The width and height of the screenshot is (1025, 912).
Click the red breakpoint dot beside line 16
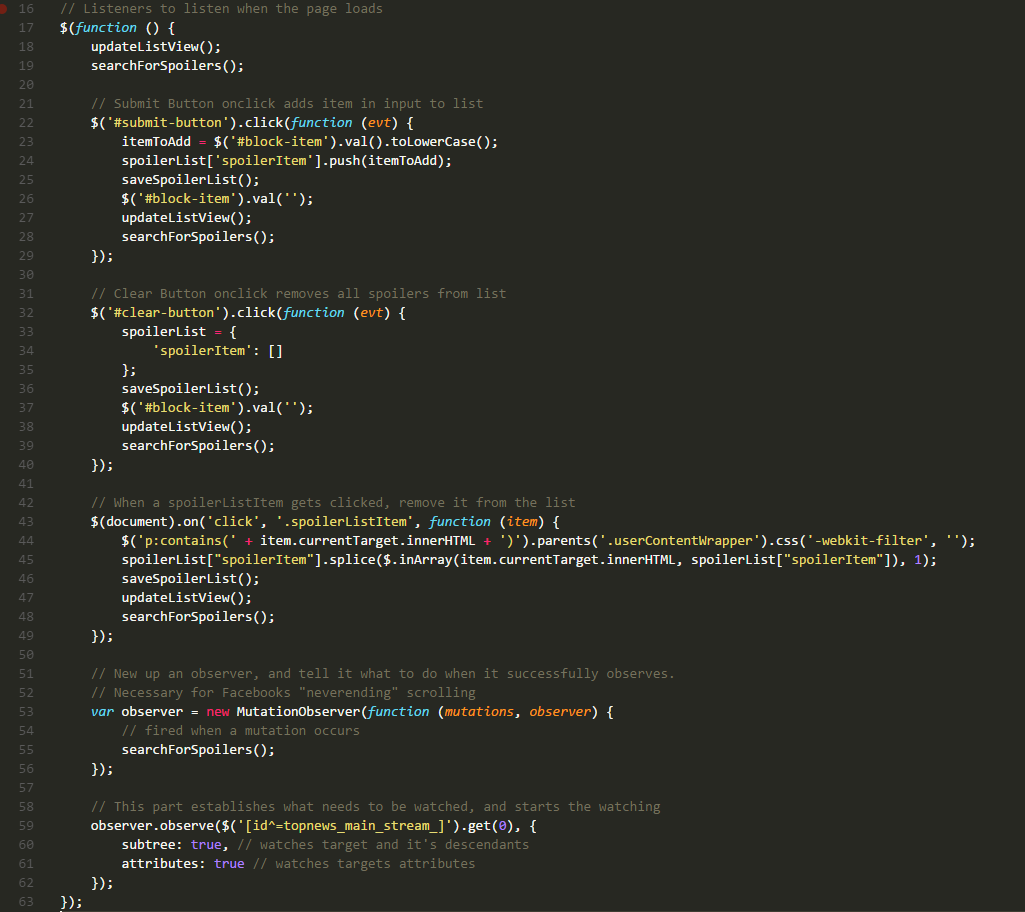click(x=5, y=9)
